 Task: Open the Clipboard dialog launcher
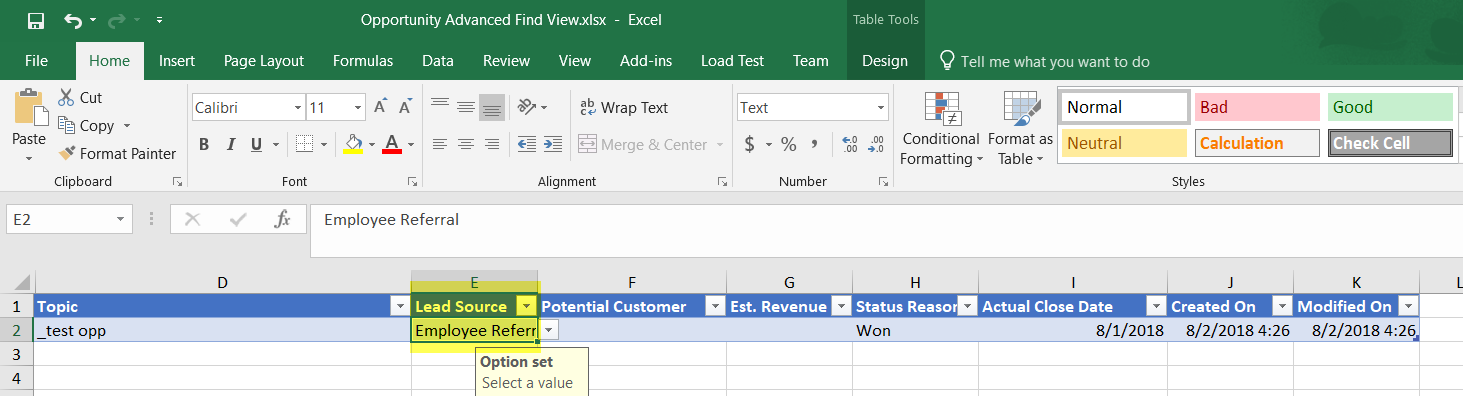click(178, 182)
